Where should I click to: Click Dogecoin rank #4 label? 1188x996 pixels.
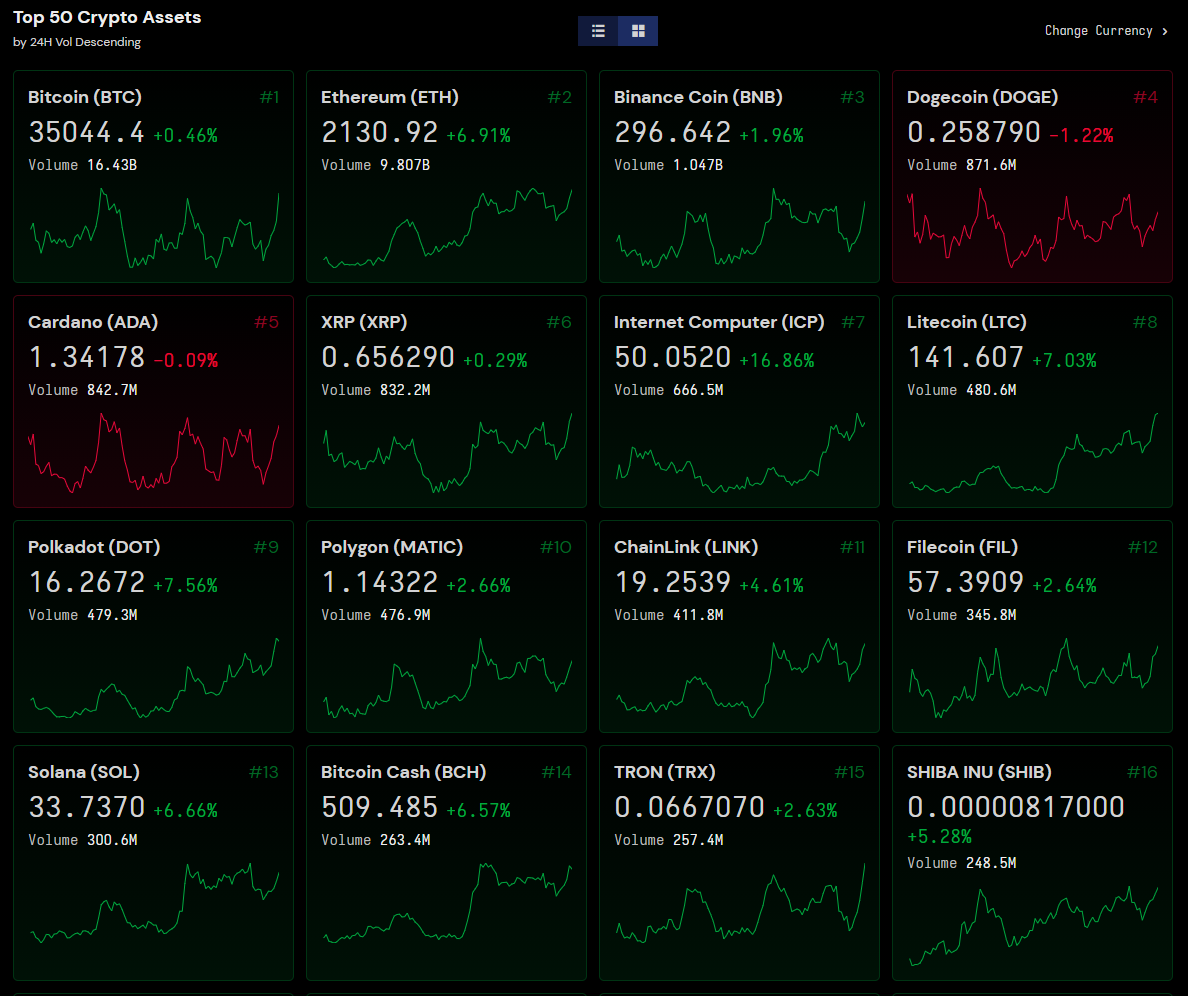tap(1145, 97)
